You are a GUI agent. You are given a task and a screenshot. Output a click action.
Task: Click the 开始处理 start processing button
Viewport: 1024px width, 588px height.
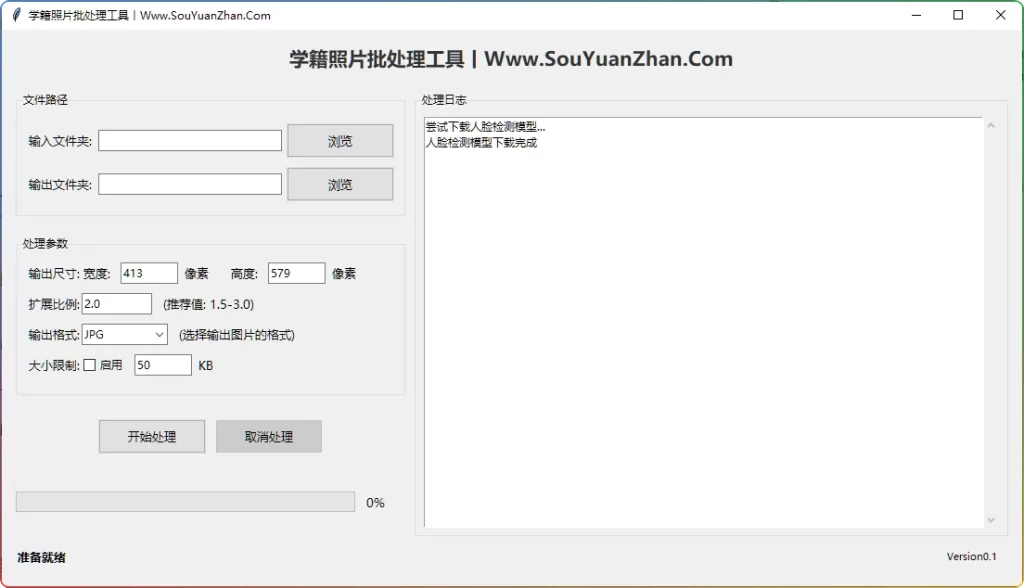coord(151,436)
